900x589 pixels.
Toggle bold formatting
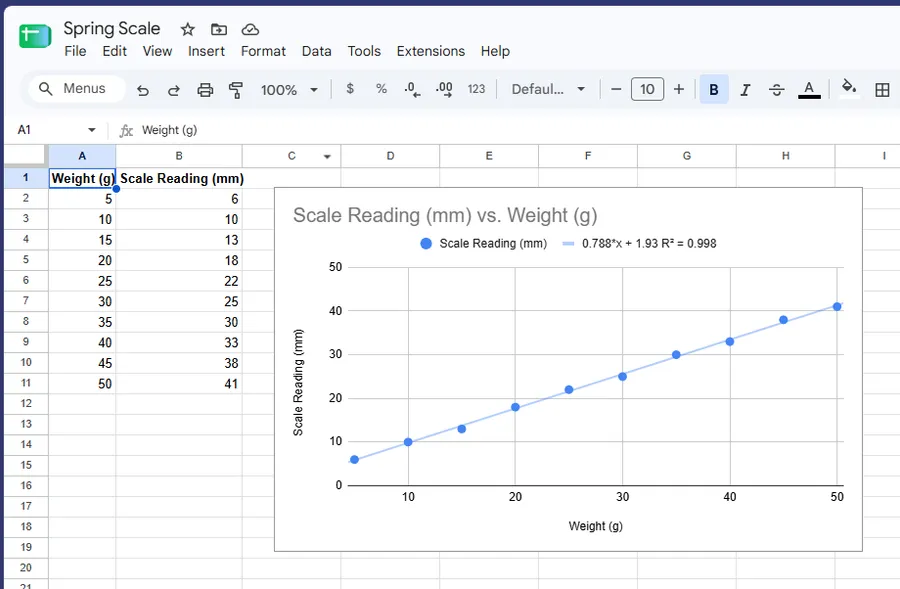tap(714, 90)
